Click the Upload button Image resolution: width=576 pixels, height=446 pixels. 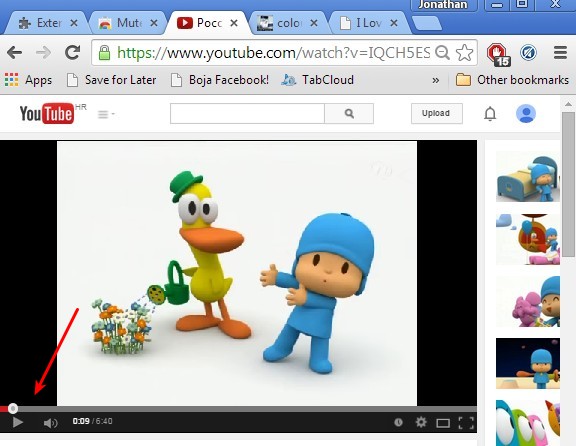436,114
